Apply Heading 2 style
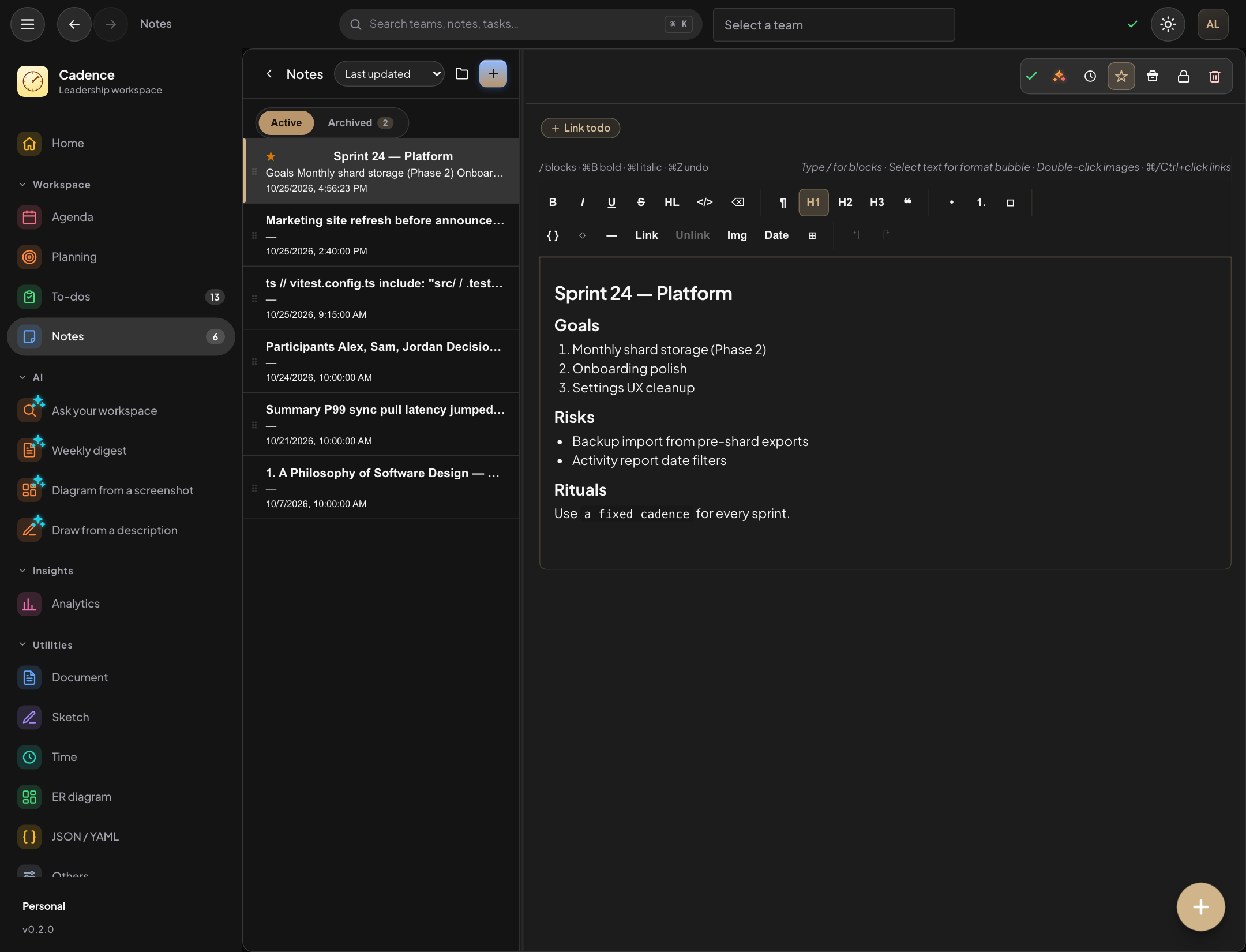This screenshot has height=952, width=1246. pos(845,203)
